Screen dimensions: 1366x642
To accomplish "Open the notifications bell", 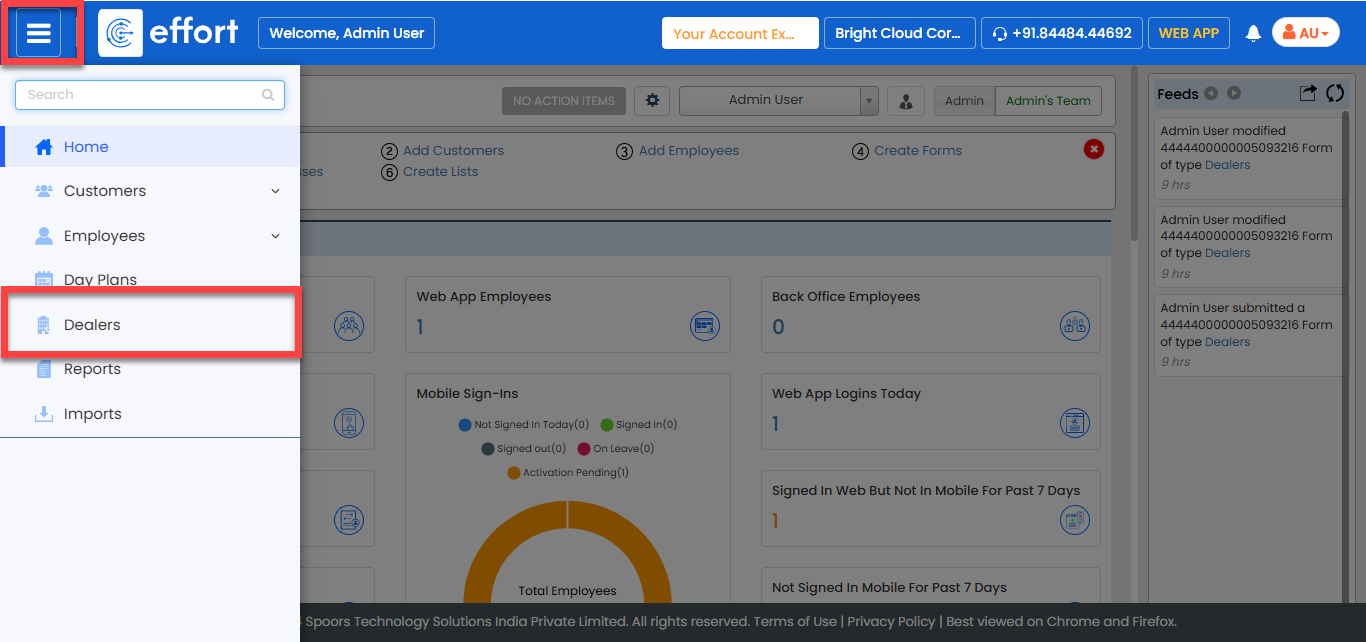I will 1253,33.
